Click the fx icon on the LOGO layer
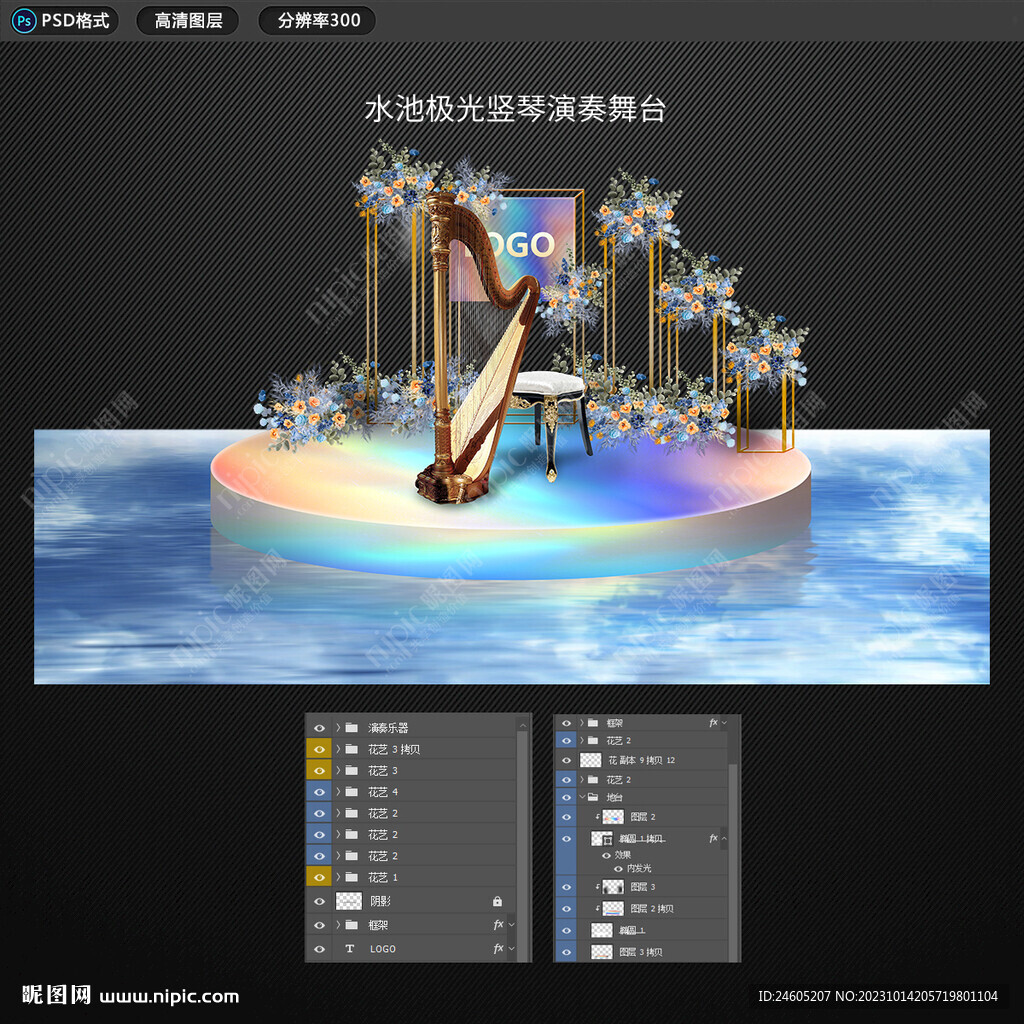 (498, 948)
